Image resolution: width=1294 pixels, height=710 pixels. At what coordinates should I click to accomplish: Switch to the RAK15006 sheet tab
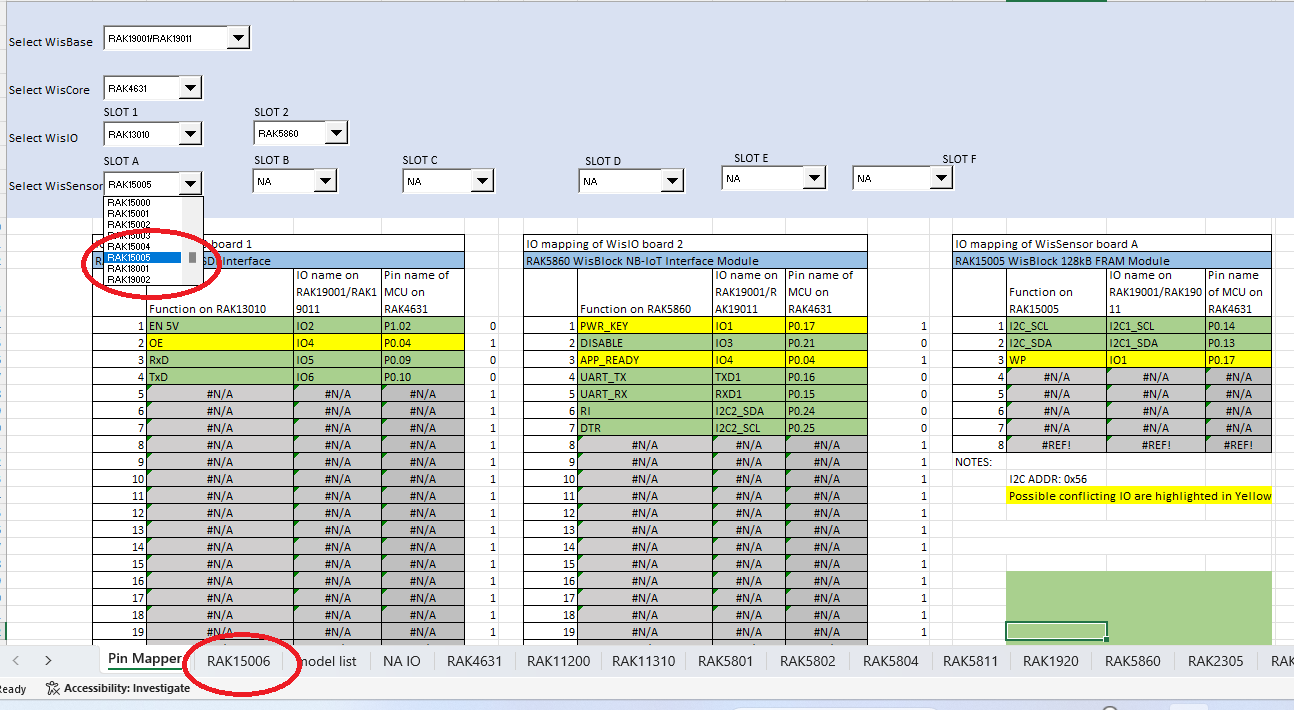pos(238,660)
